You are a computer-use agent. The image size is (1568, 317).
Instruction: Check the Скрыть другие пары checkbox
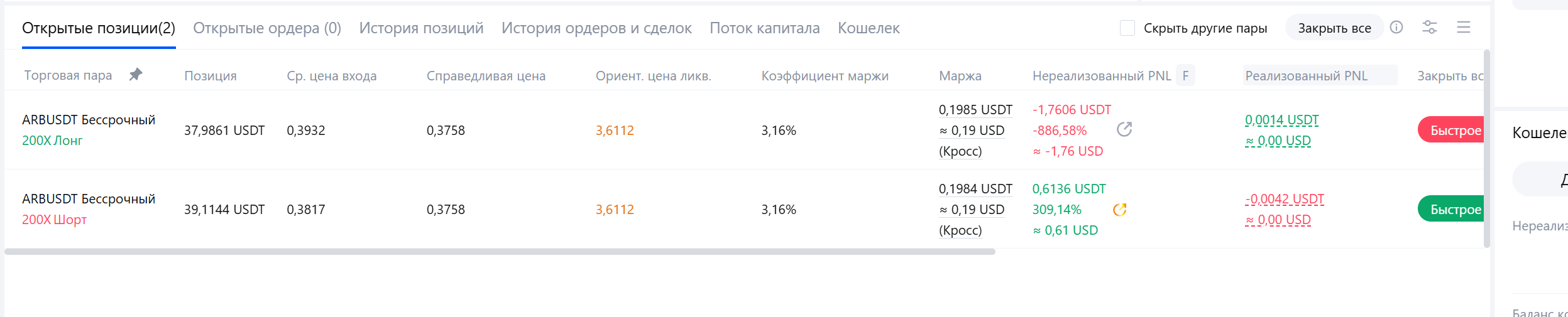[1127, 28]
